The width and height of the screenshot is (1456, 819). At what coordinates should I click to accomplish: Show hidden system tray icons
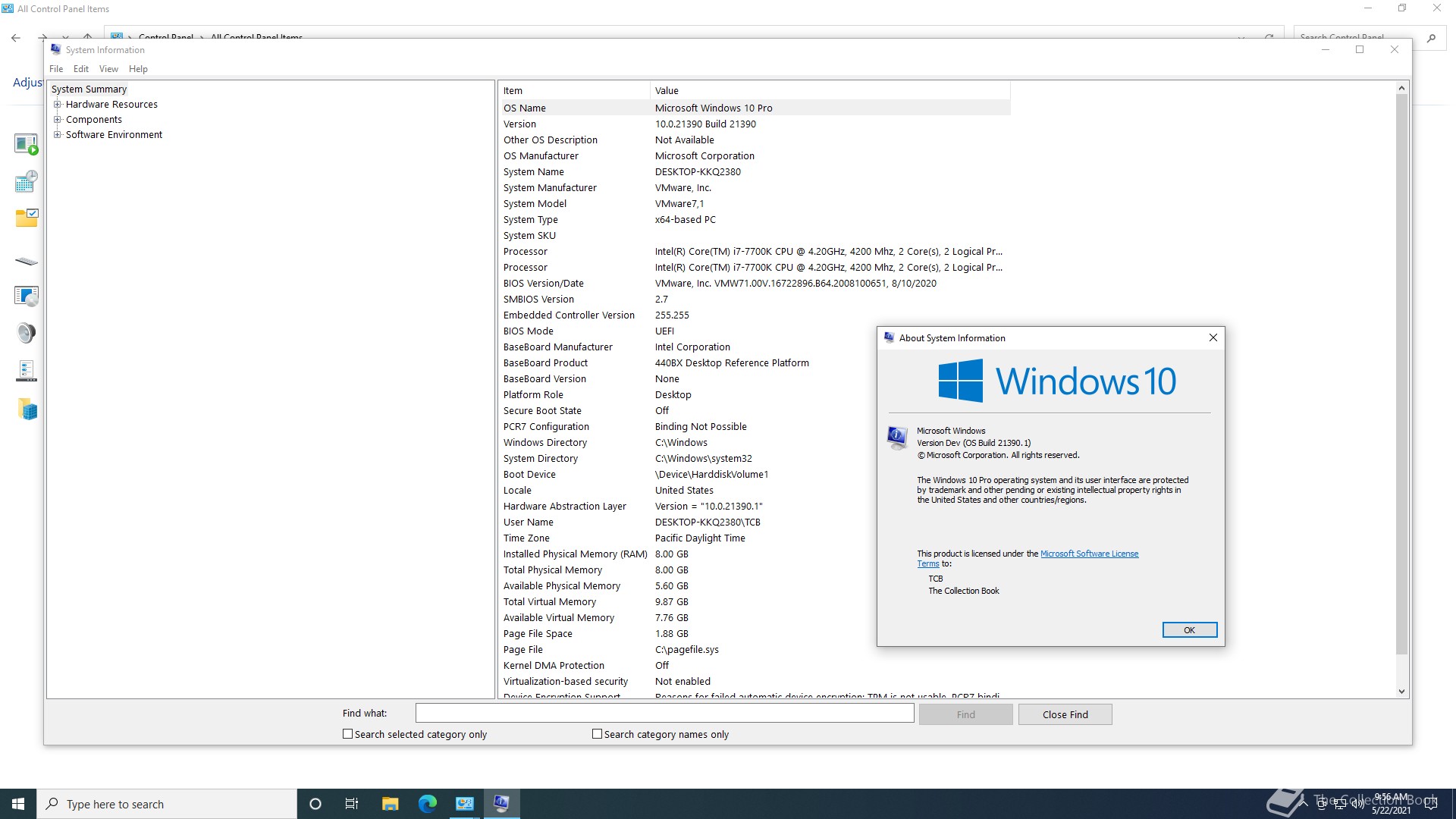pos(1304,803)
